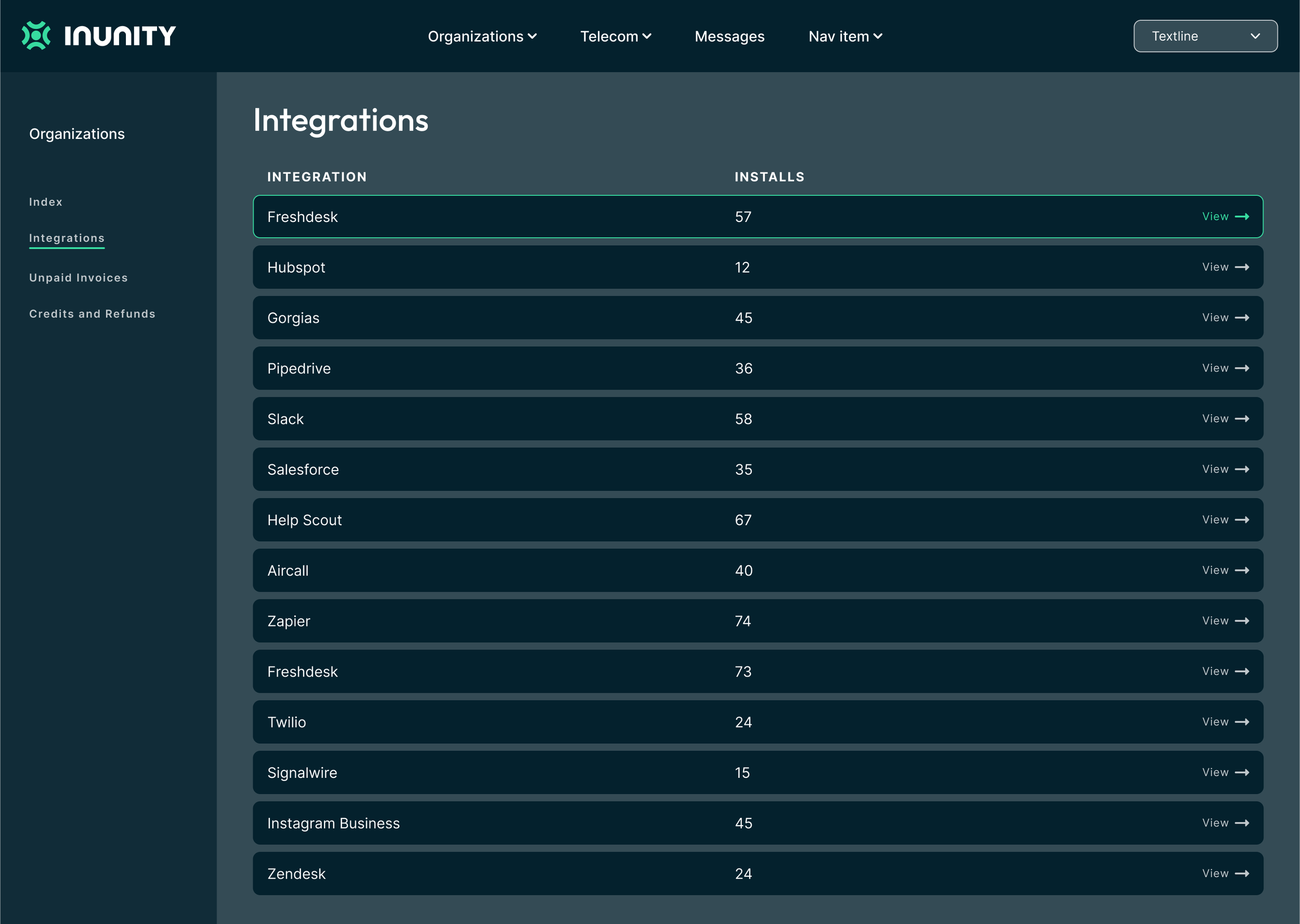The image size is (1300, 924).
Task: Open Index in the sidebar
Action: pyautogui.click(x=46, y=202)
